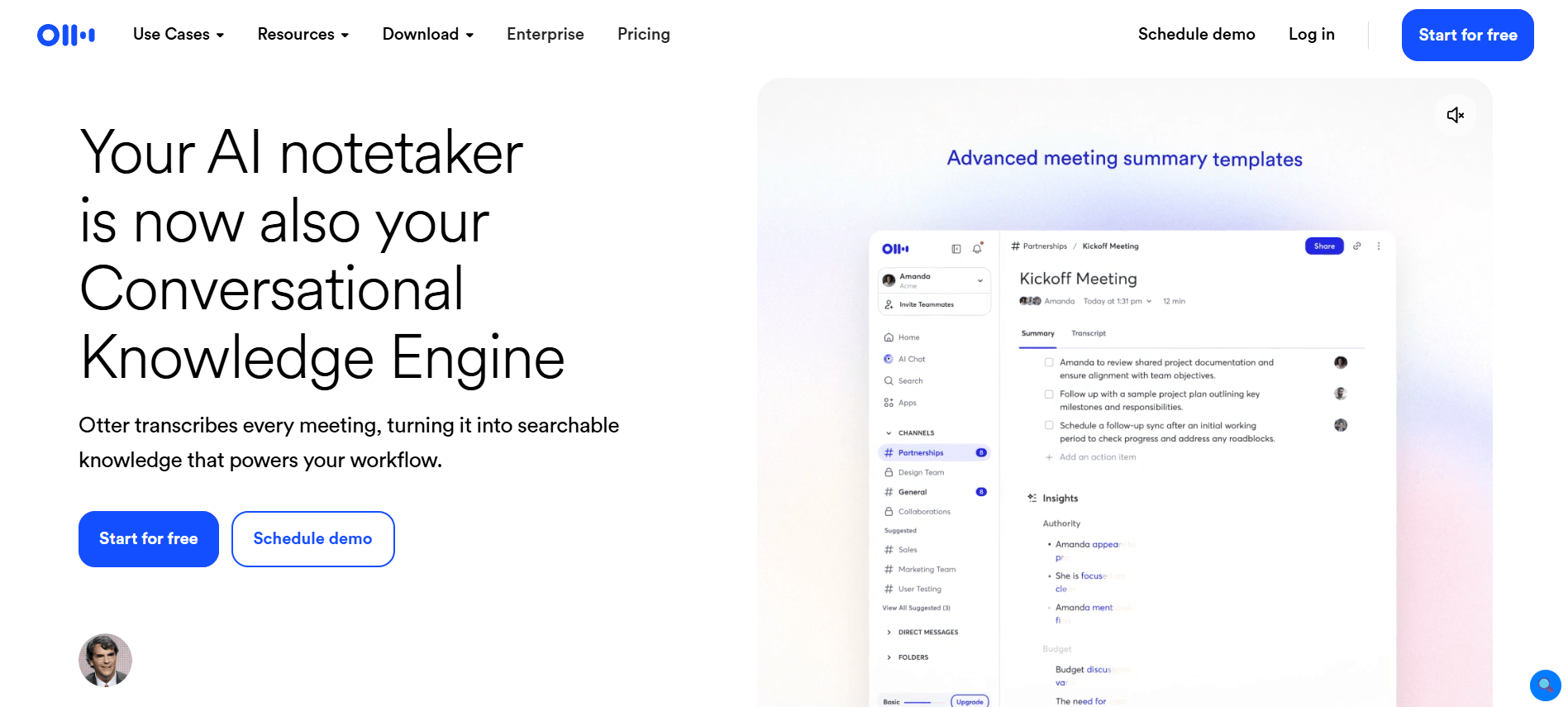Screen dimensions: 1568x707
Task: Click the Insights sparkle icon
Action: click(1032, 498)
